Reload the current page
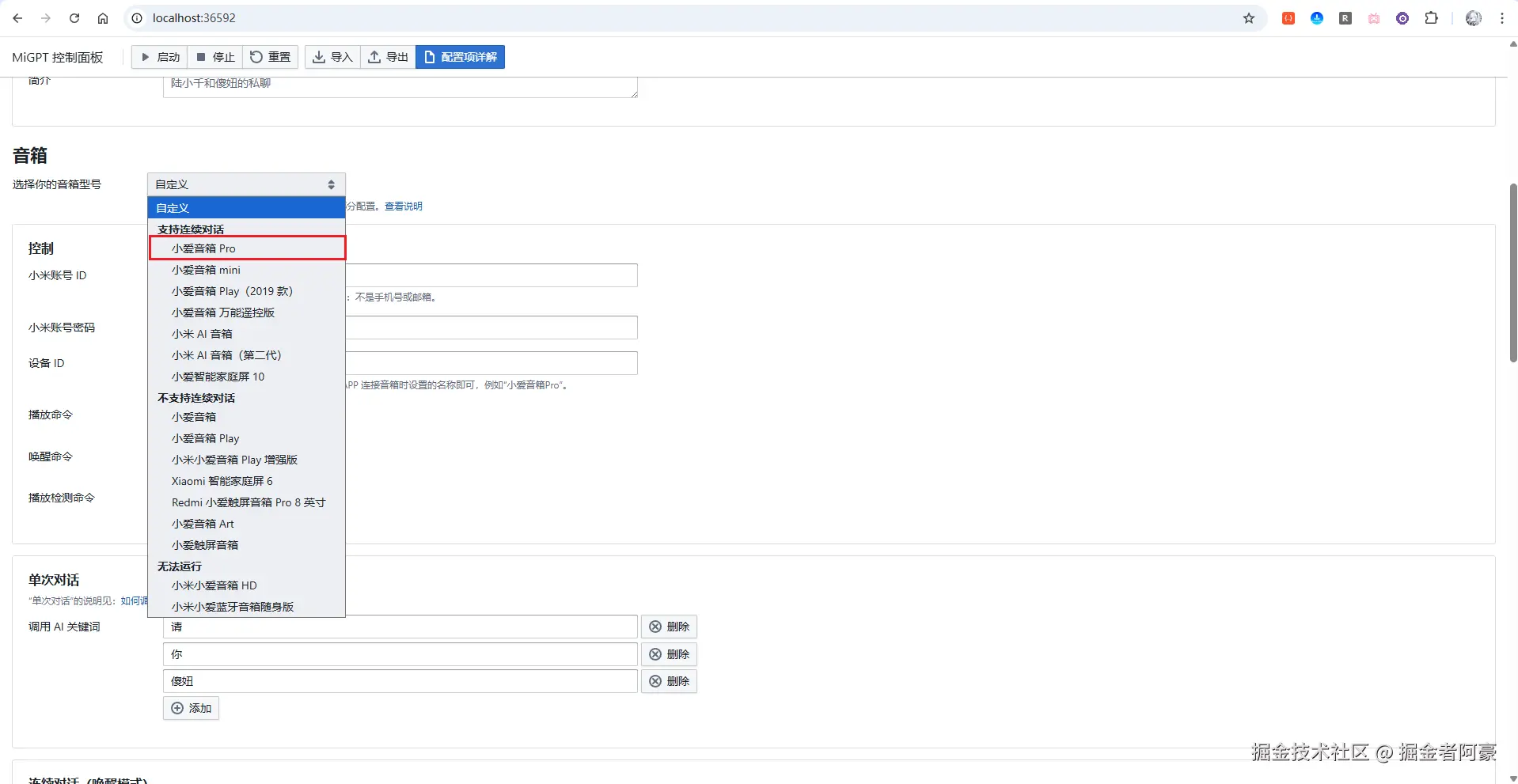Screen dimensions: 1518x784 tap(74, 18)
